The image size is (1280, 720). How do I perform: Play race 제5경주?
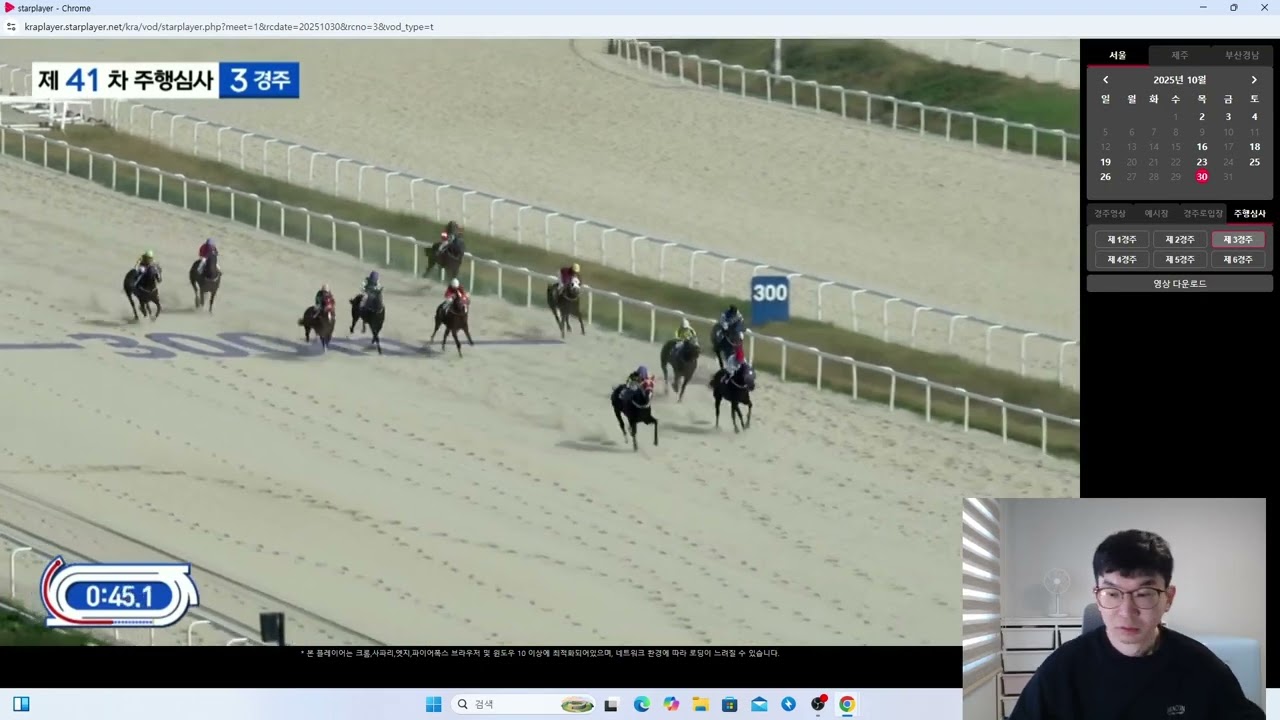1180,260
